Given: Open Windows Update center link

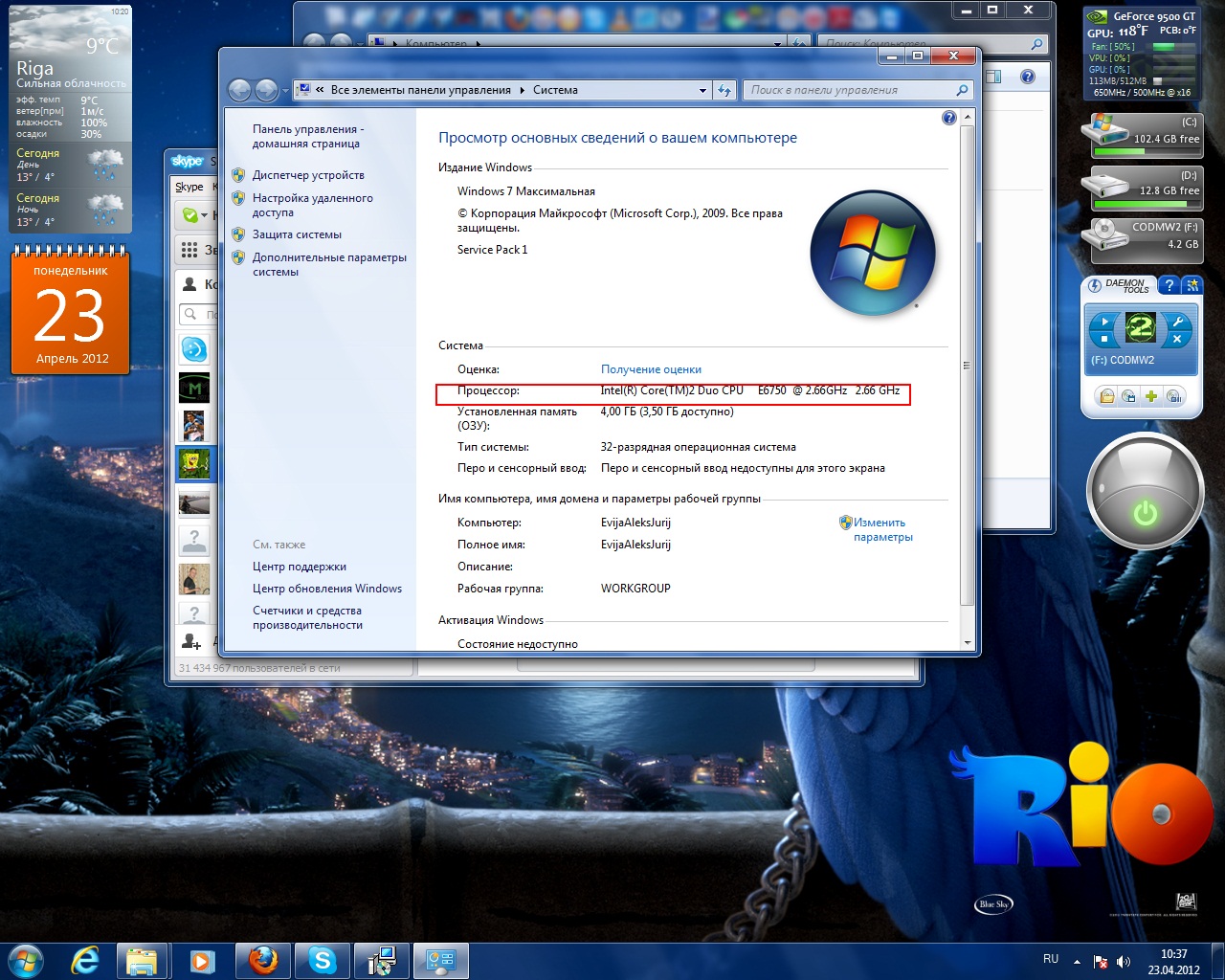Looking at the screenshot, I should [x=327, y=589].
